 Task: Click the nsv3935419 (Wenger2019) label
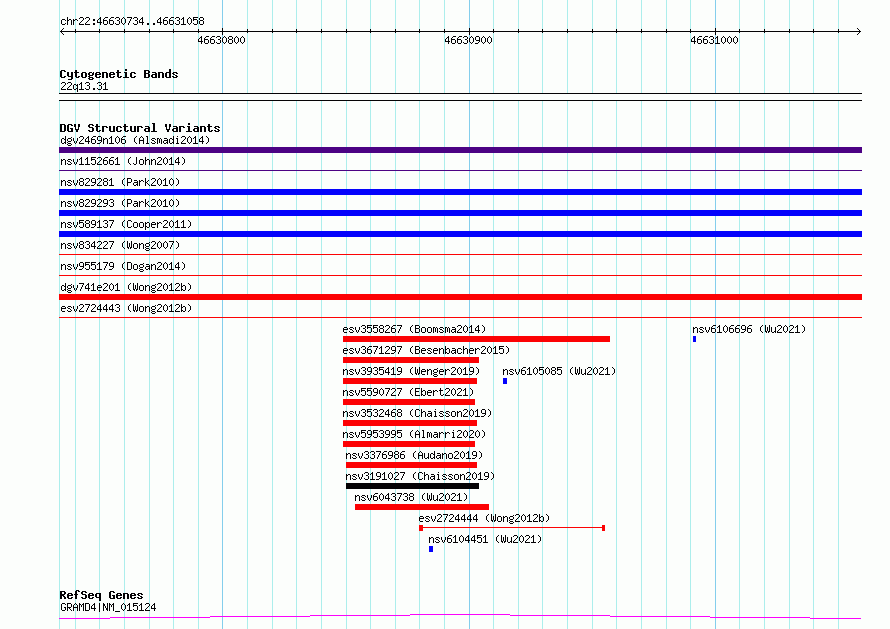(411, 371)
